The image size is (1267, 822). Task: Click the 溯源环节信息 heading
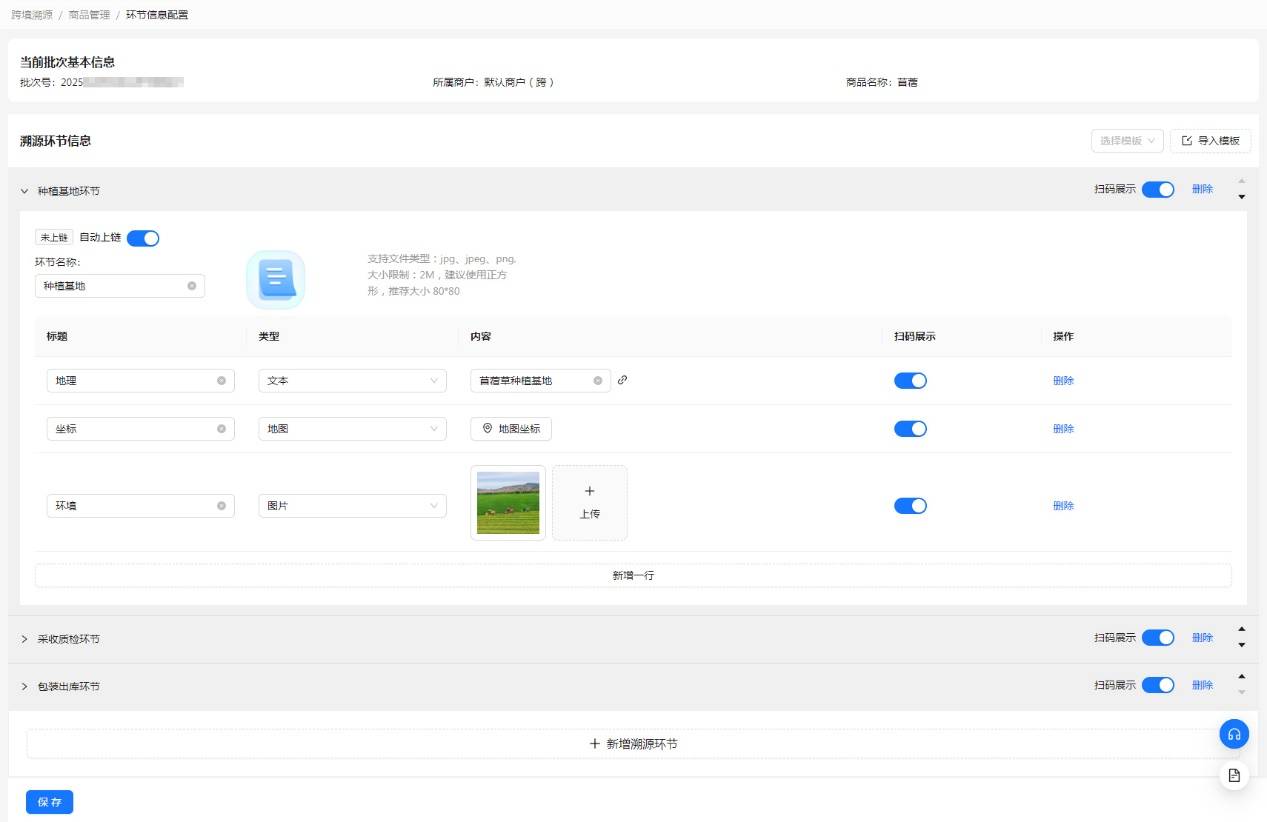pyautogui.click(x=56, y=141)
